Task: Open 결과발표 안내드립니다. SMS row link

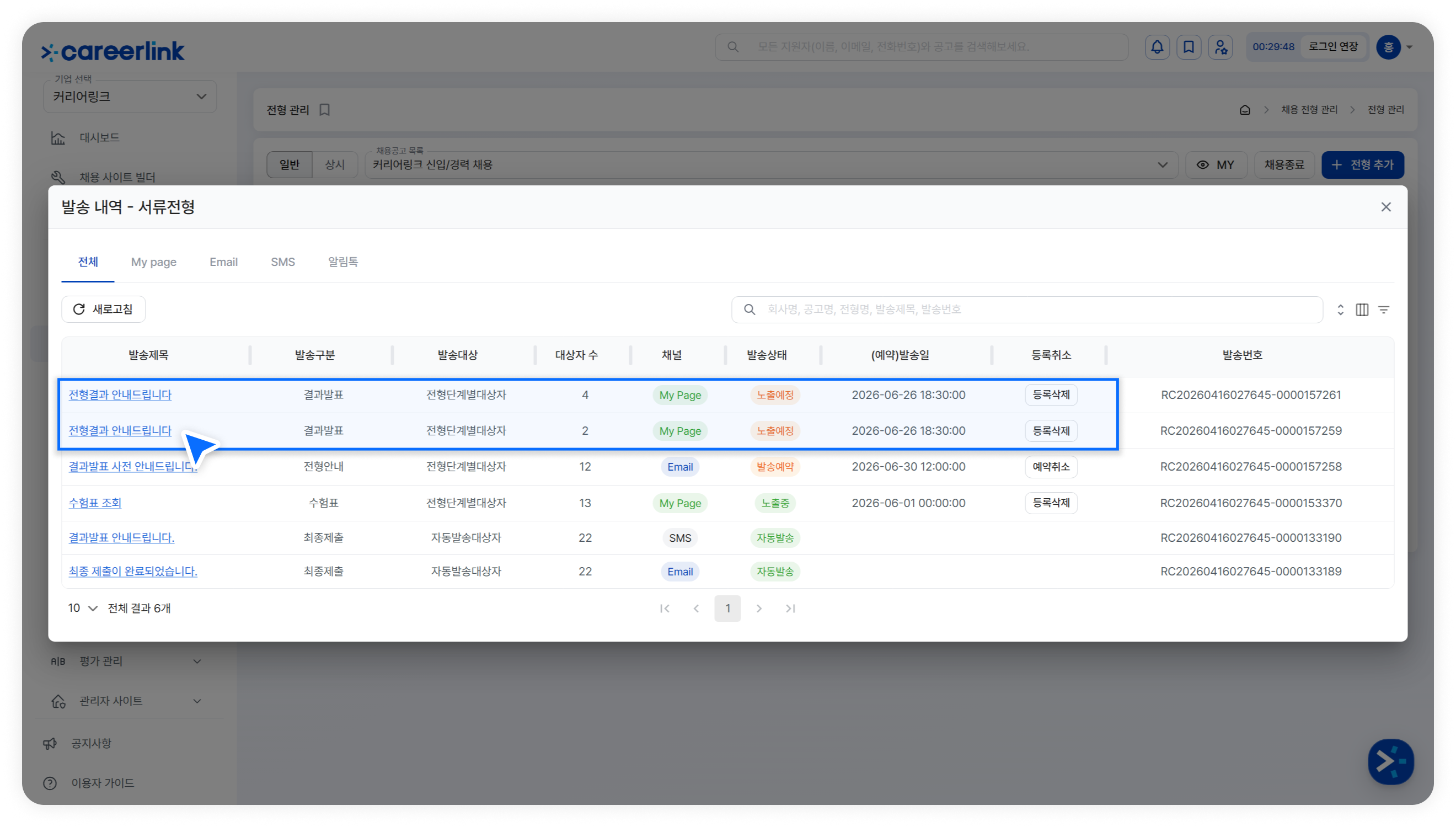Action: [121, 537]
